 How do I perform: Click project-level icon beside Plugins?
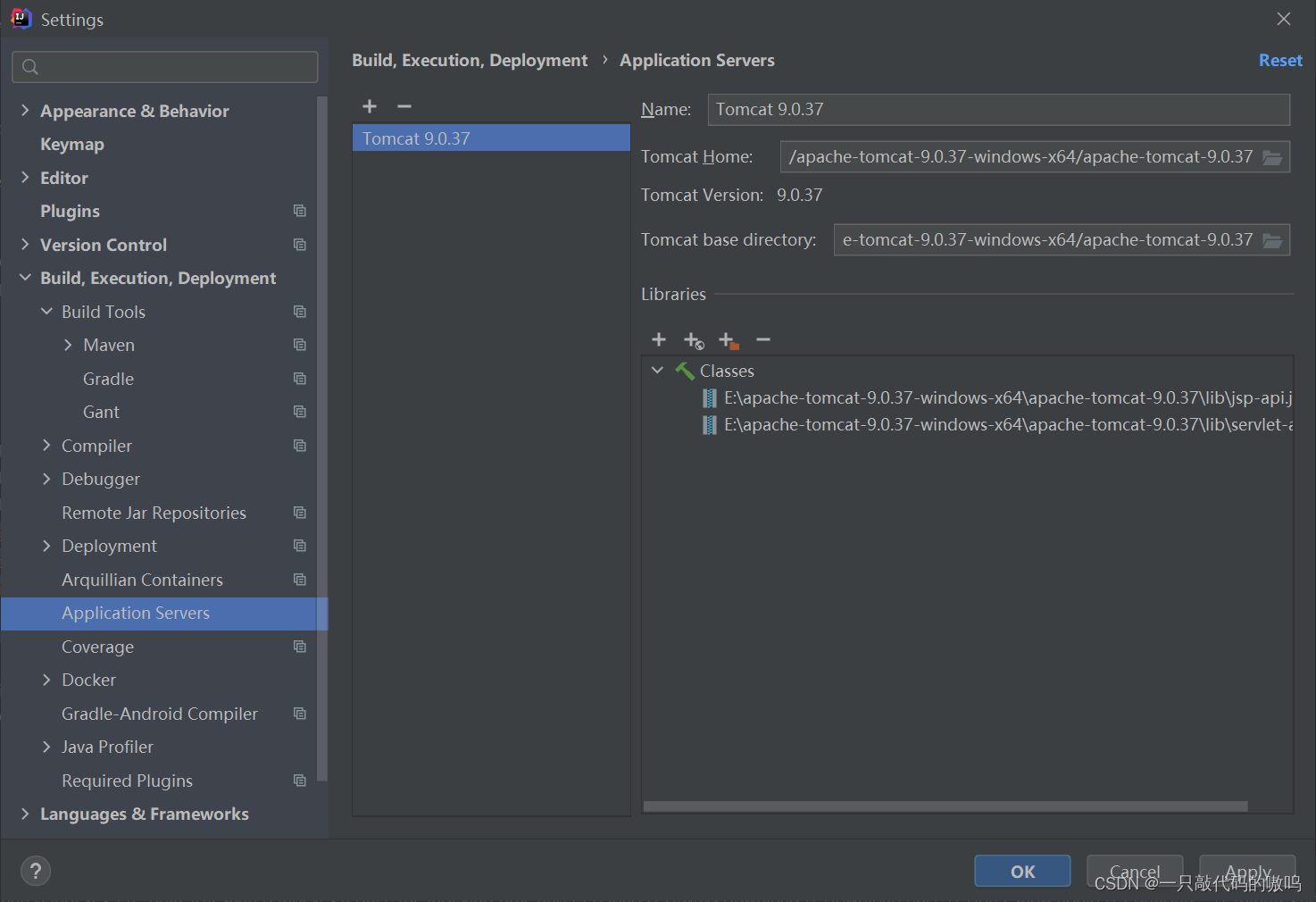[300, 211]
